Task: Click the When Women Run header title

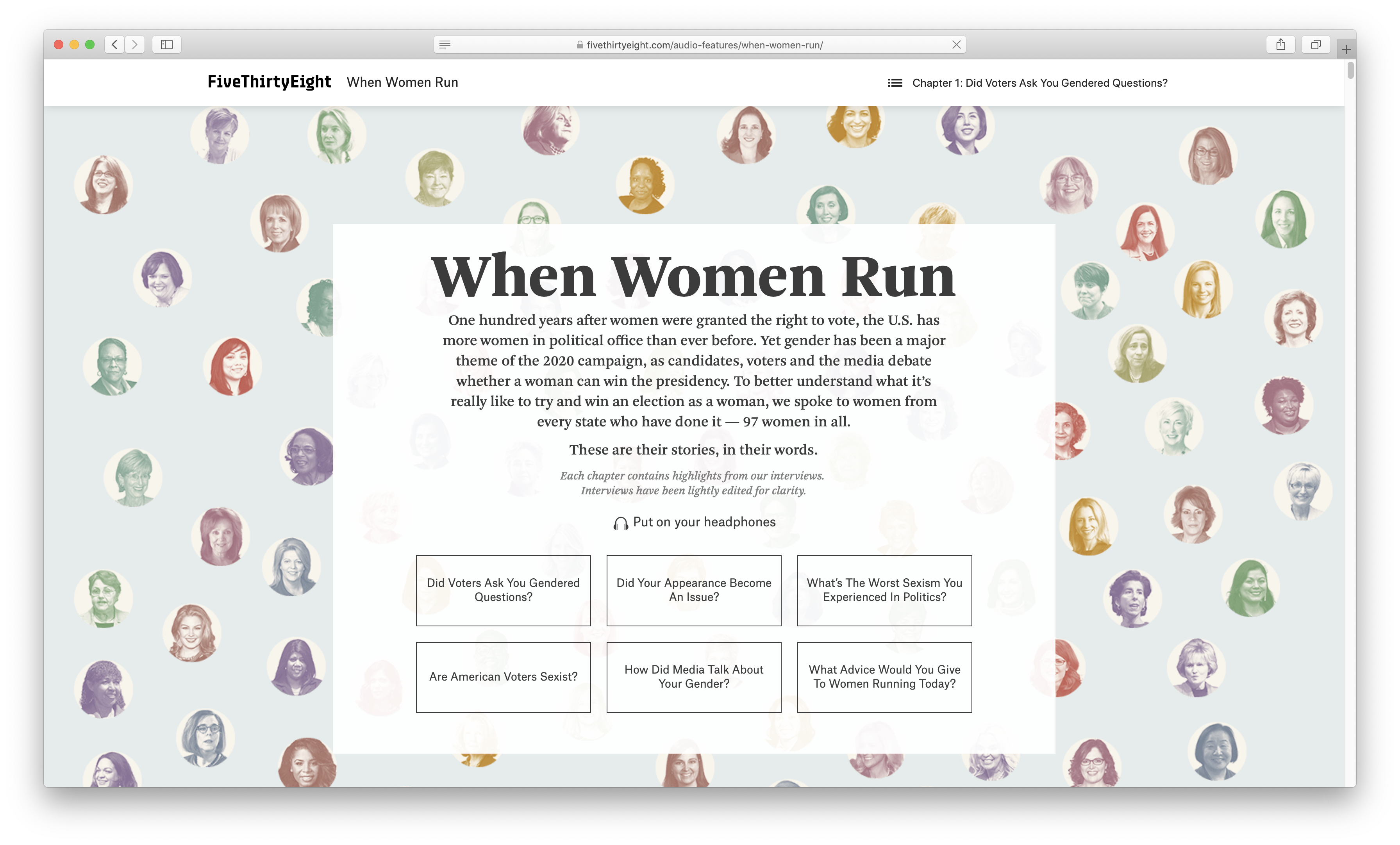Action: pos(402,82)
